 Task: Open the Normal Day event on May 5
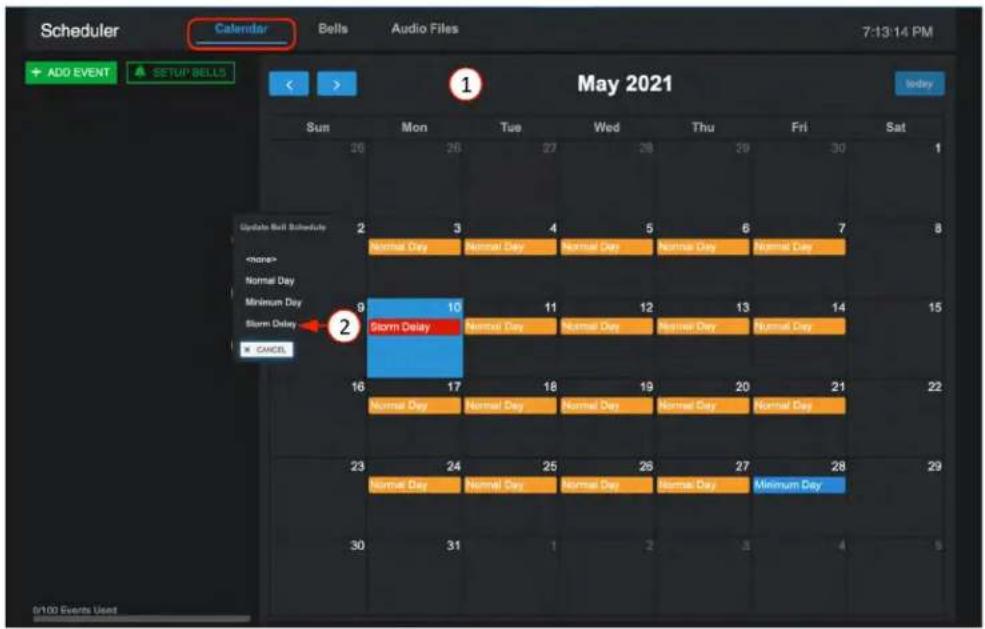pyautogui.click(x=607, y=247)
